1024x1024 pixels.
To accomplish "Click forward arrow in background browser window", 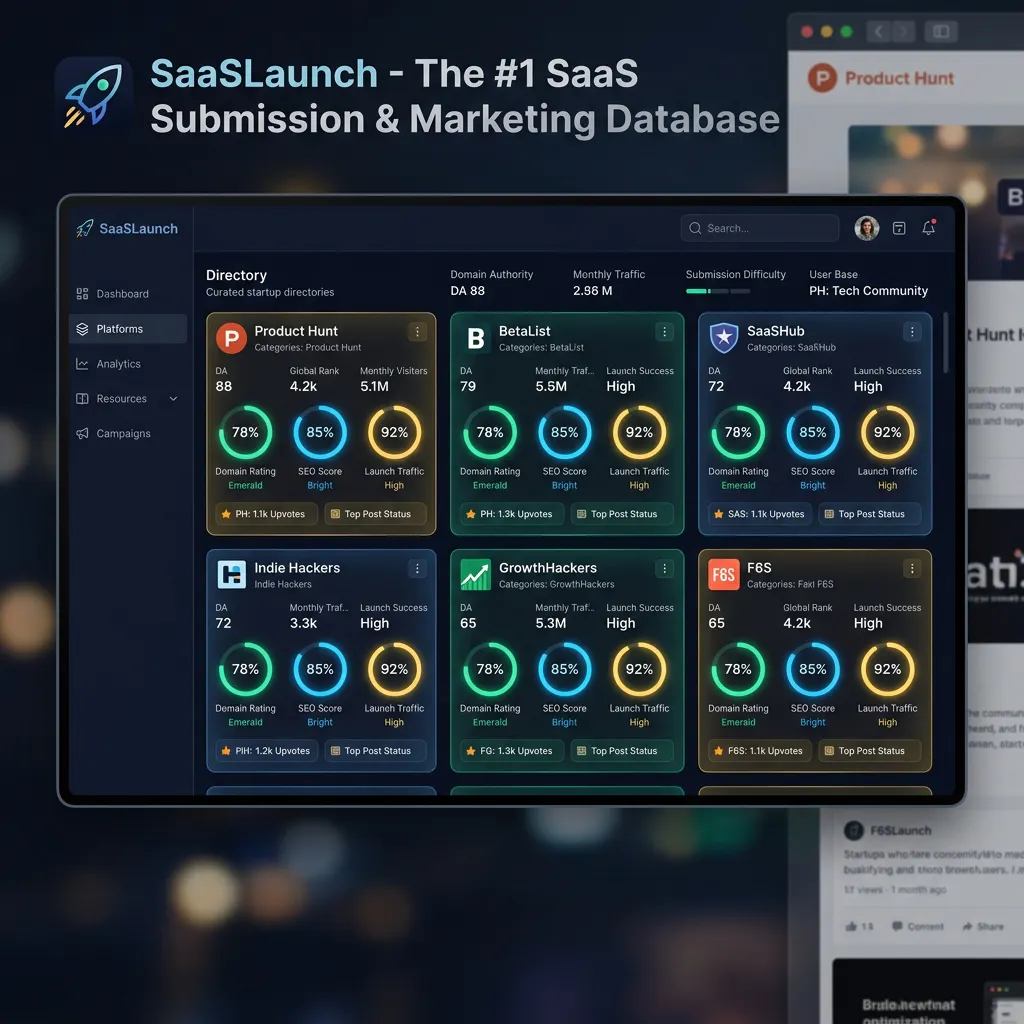I will (x=903, y=31).
